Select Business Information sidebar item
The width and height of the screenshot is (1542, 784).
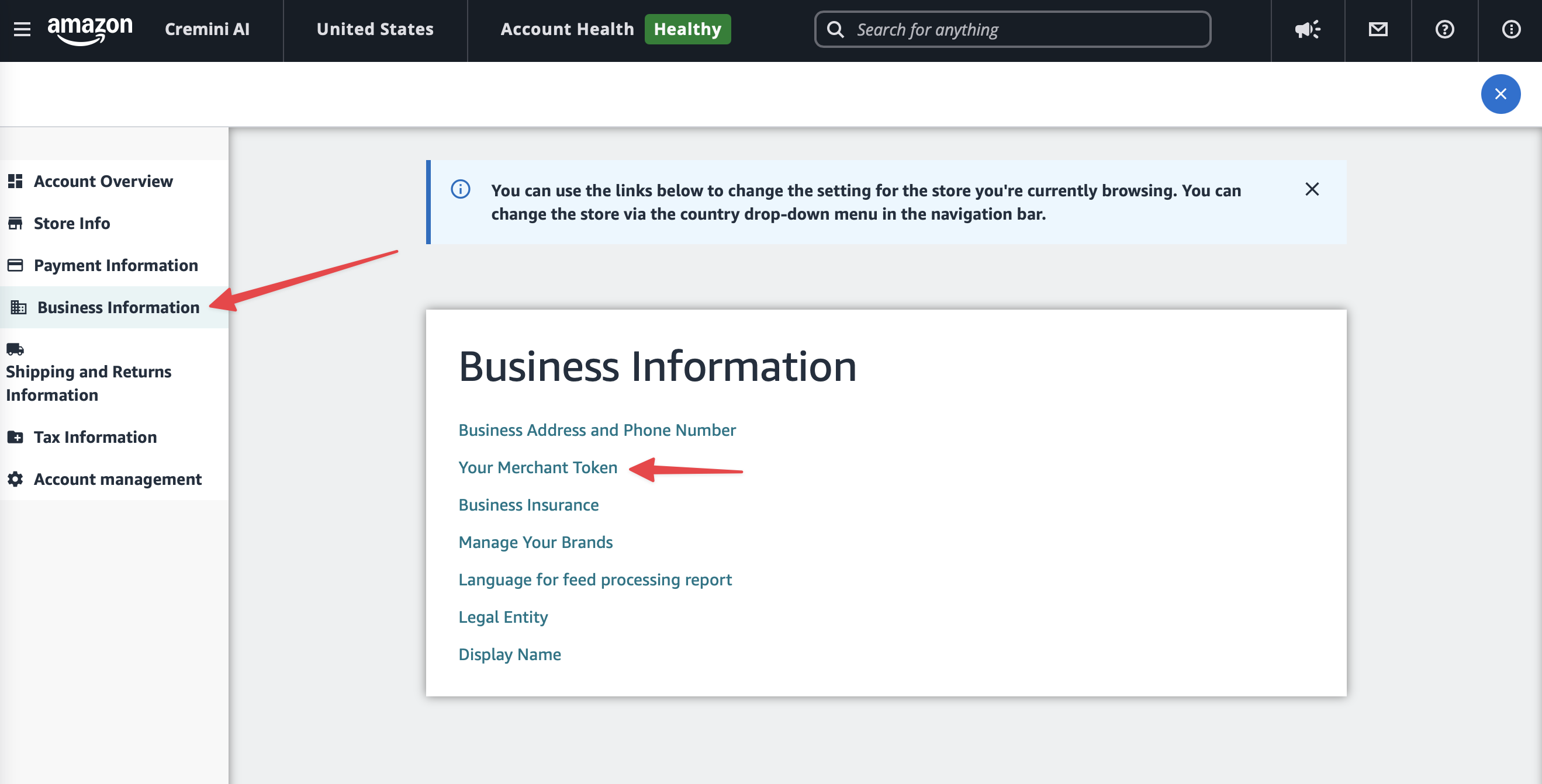tap(114, 307)
